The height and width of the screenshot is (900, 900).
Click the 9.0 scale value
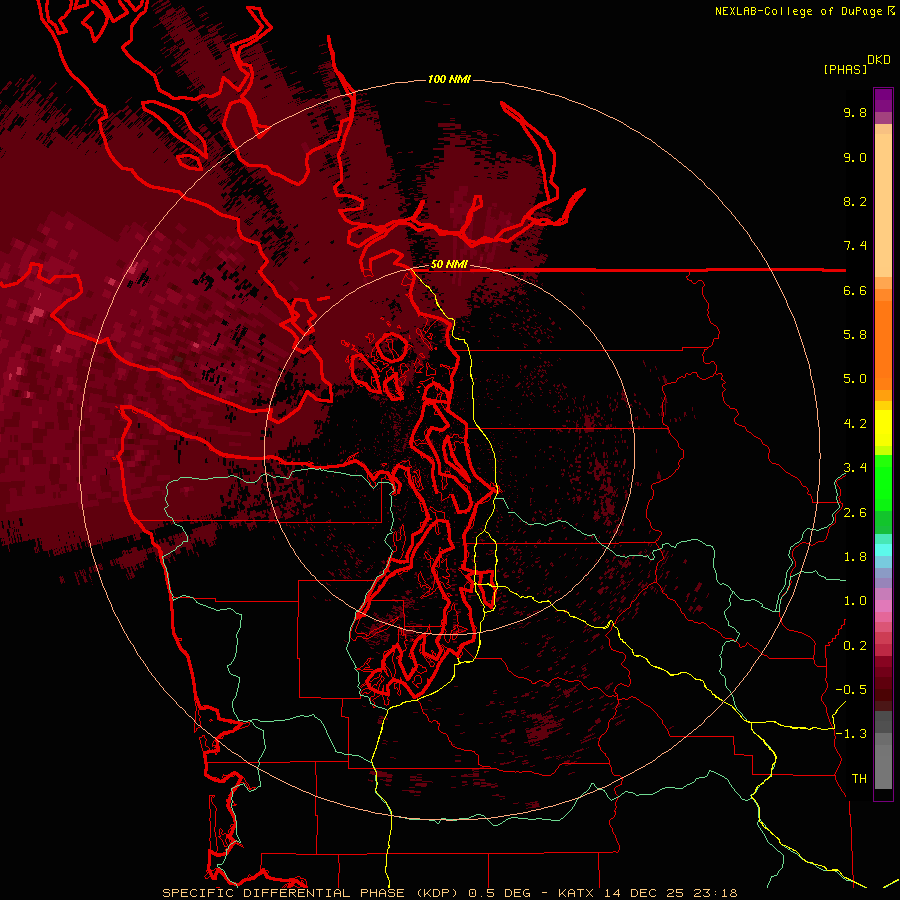[x=855, y=157]
